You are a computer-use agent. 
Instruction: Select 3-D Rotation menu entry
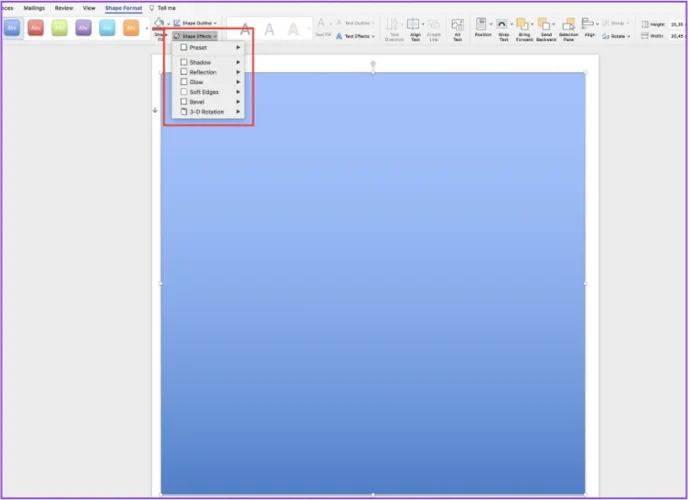click(209, 112)
